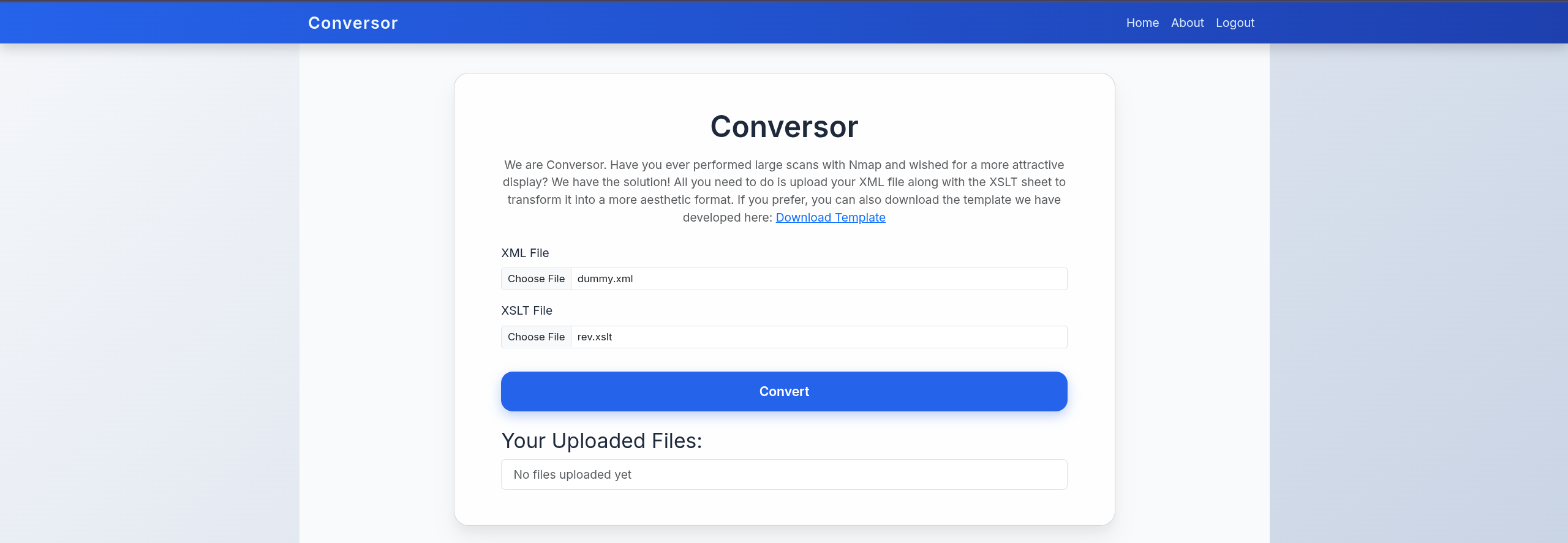Click the phrase 'XSLT sheet' in description
The height and width of the screenshot is (543, 1568).
click(1020, 182)
